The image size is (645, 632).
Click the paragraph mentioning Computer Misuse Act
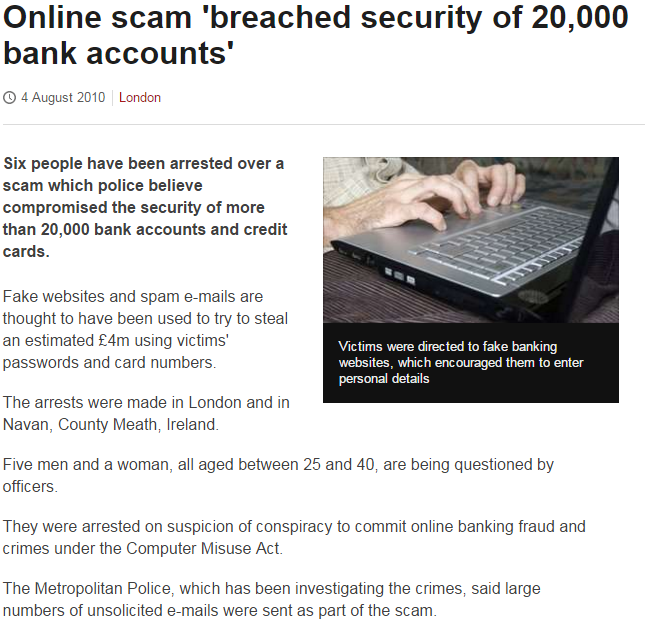(x=294, y=537)
